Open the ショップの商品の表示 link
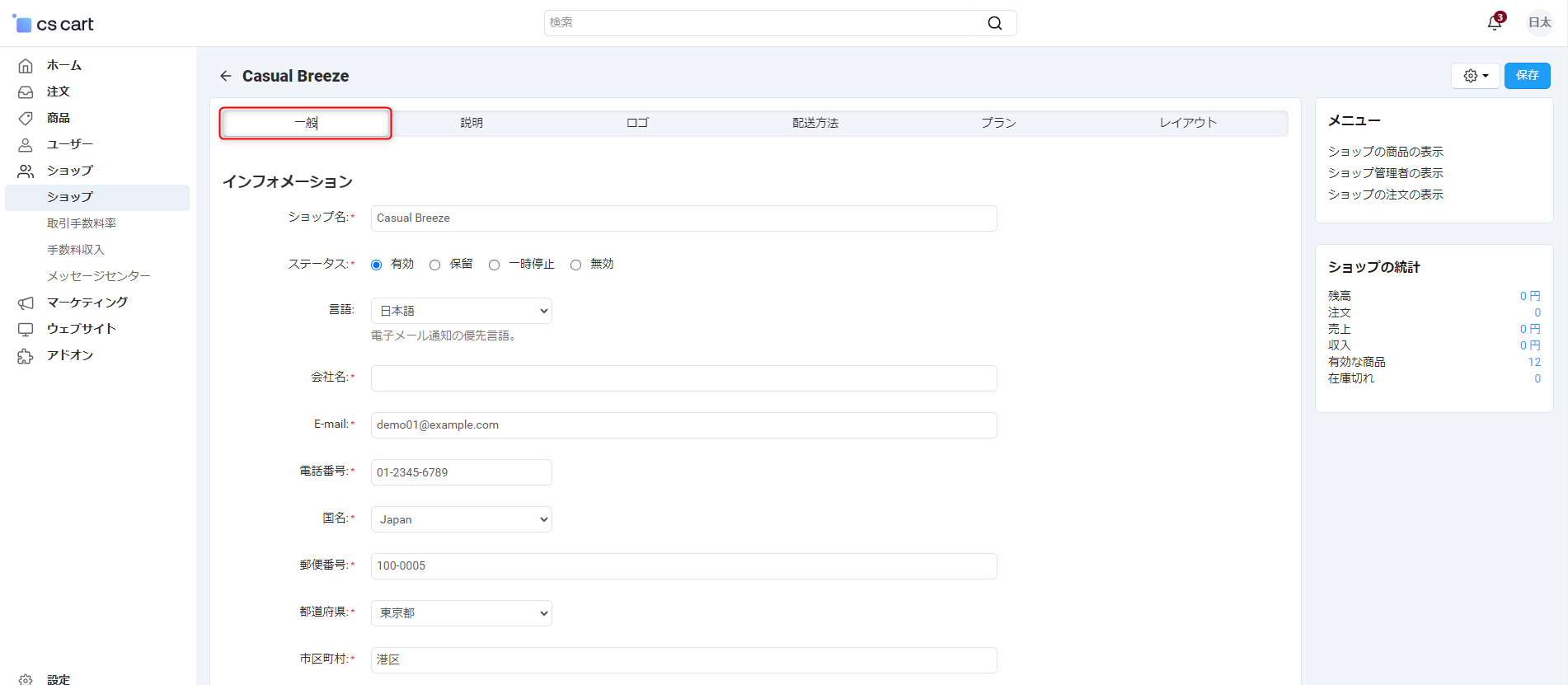 pos(1385,152)
